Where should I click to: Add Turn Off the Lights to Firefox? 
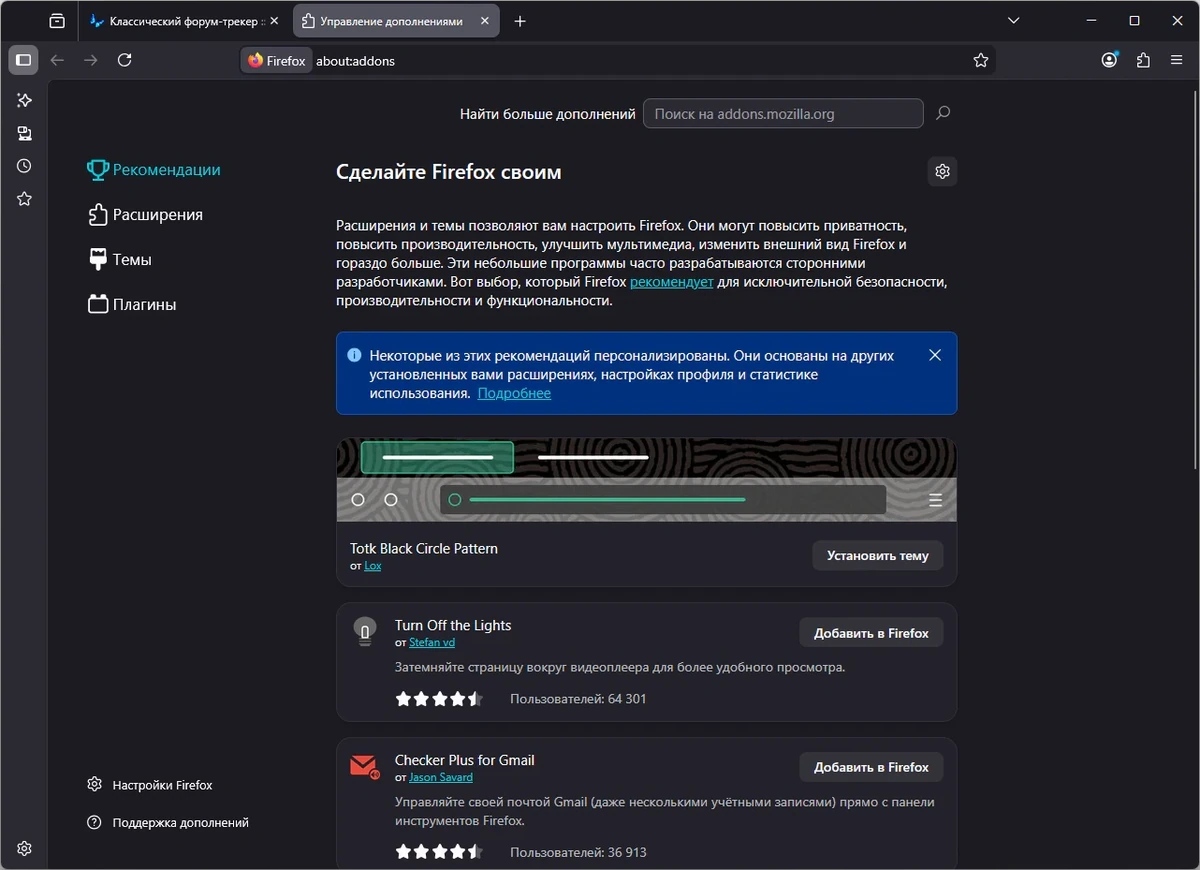click(871, 632)
